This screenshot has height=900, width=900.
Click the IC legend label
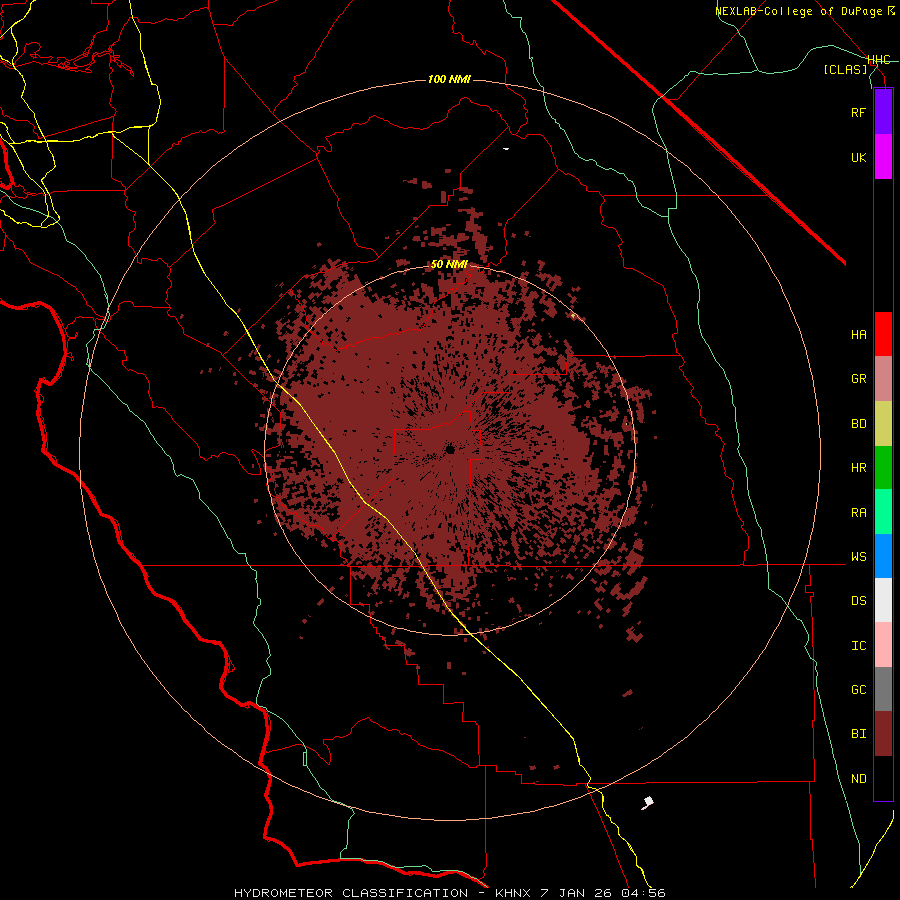tap(858, 645)
